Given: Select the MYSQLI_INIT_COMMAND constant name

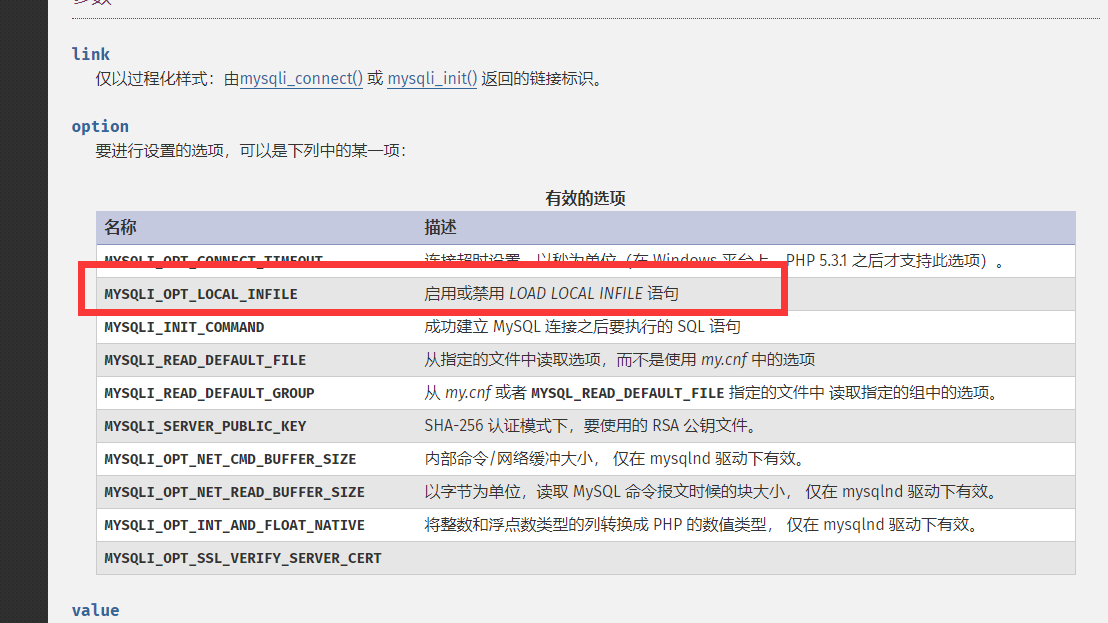Looking at the screenshot, I should [x=184, y=327].
